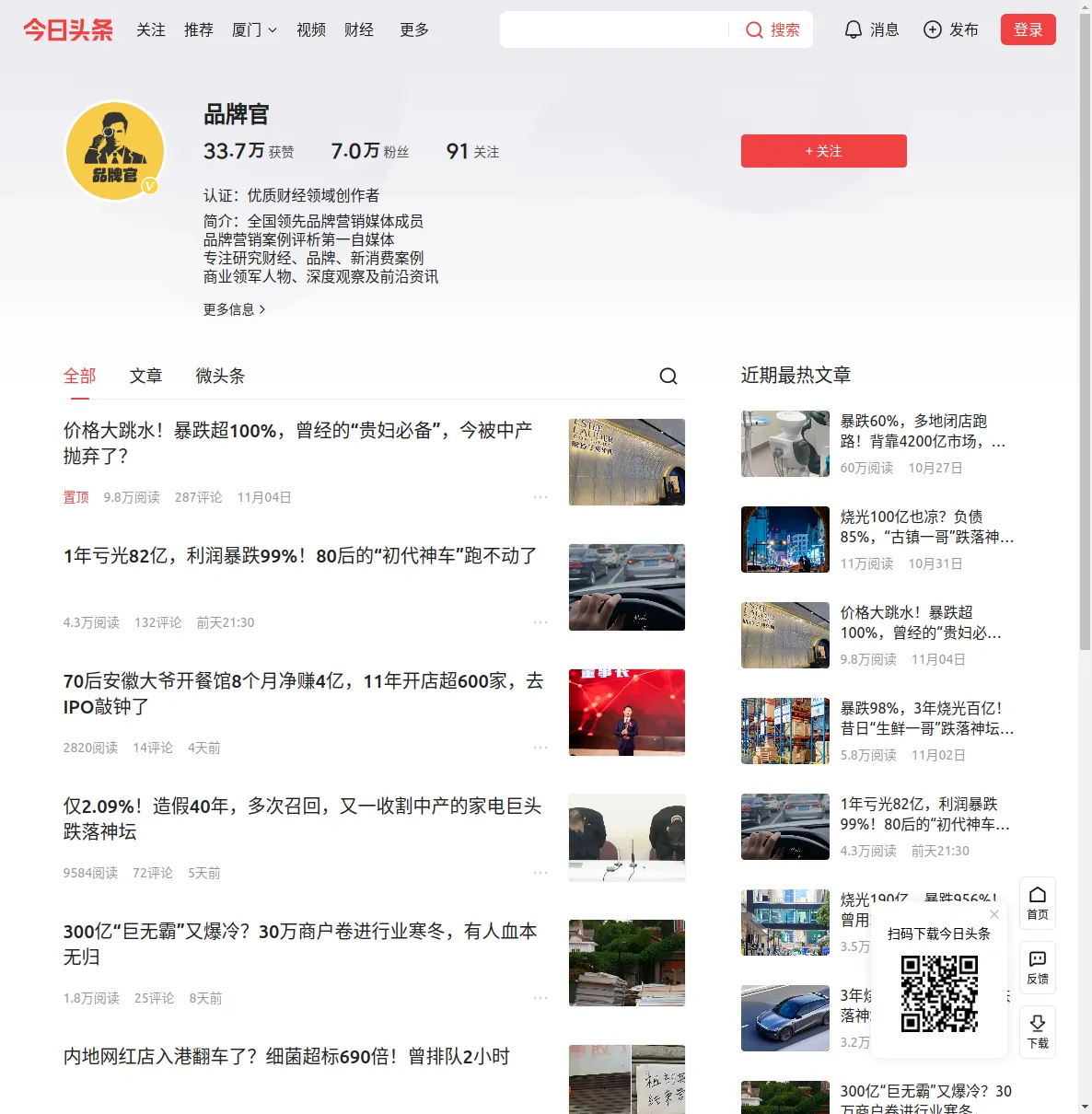Click the search magnifier icon in header
Viewport: 1092px width, 1114px height.
(754, 30)
